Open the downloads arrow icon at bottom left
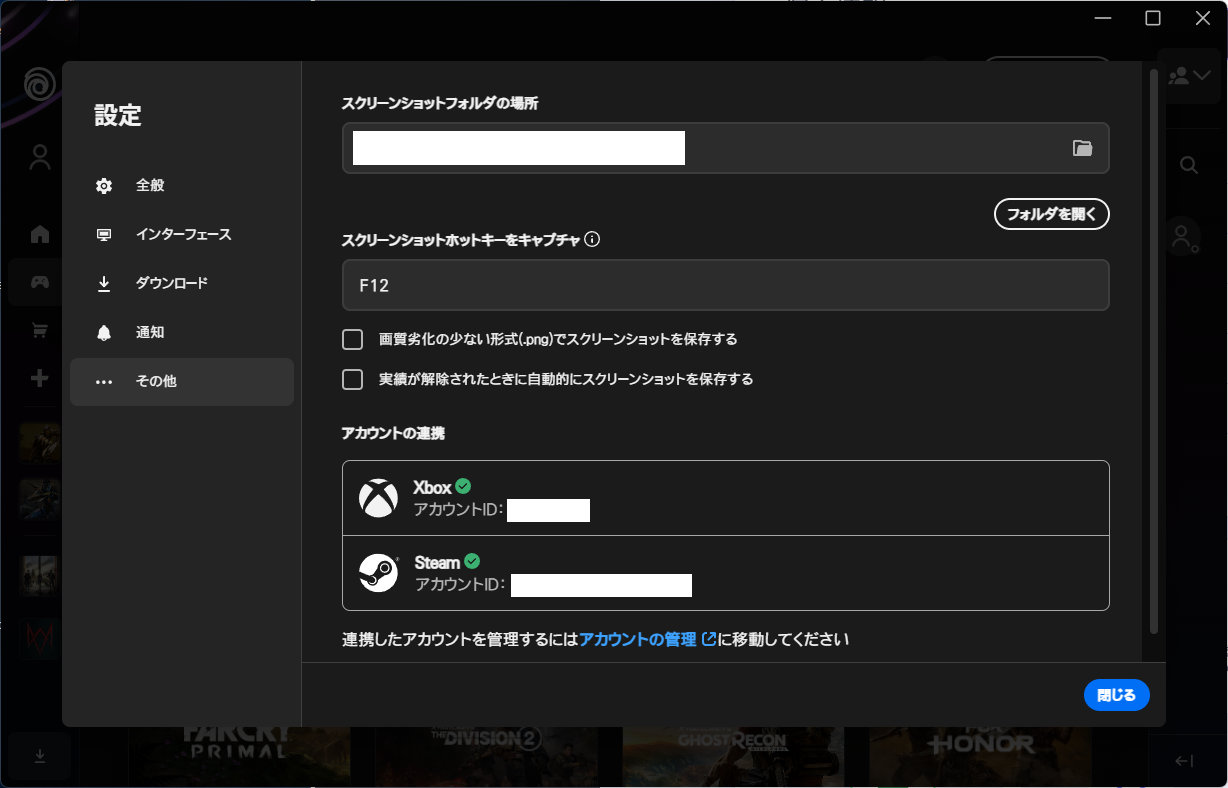This screenshot has height=788, width=1228. pyautogui.click(x=40, y=755)
